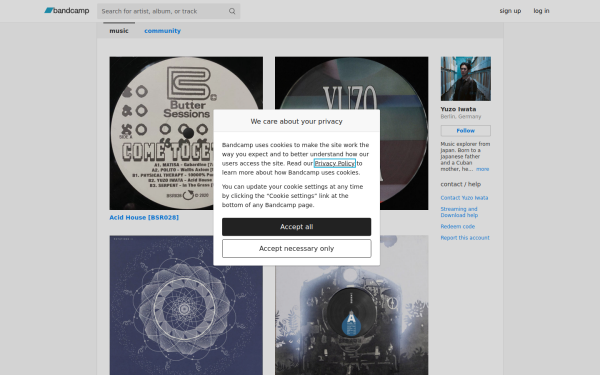Open the sign up link
Image resolution: width=600 pixels, height=375 pixels.
[x=510, y=11]
